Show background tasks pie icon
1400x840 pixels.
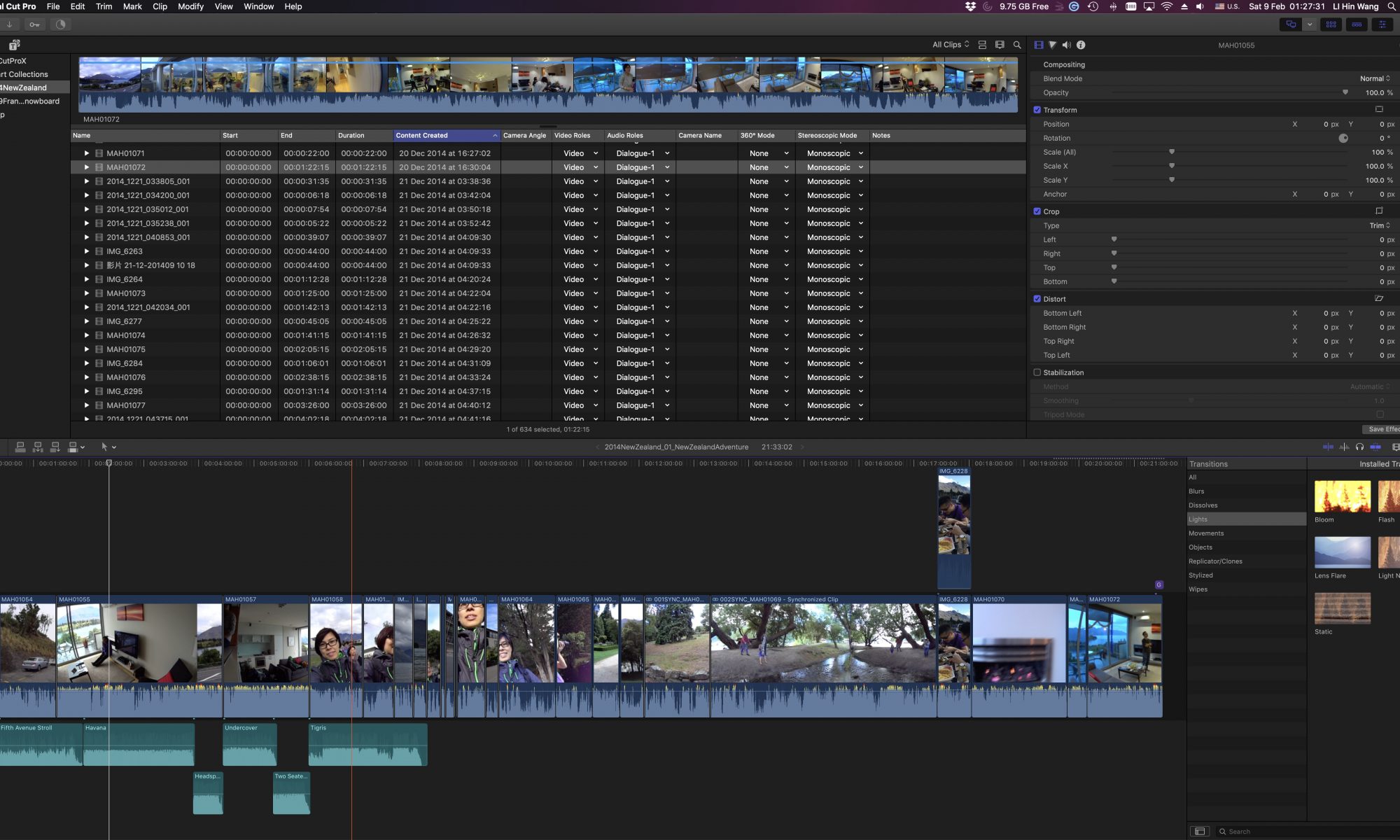point(61,24)
